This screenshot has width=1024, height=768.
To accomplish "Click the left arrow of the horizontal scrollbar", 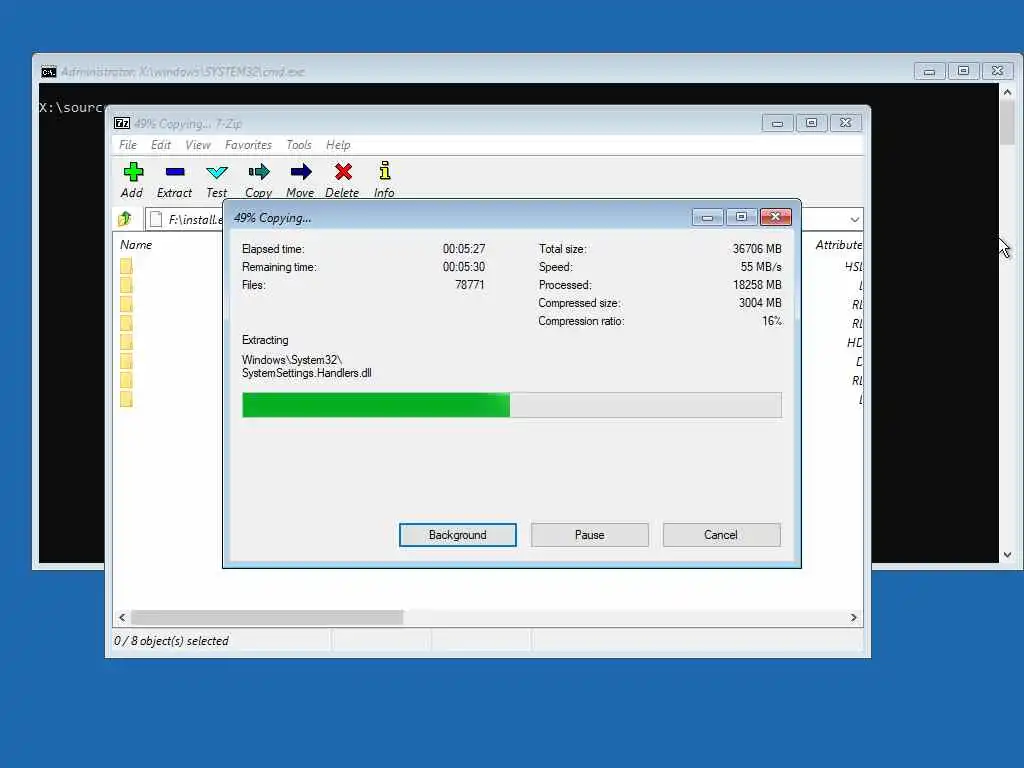I will tap(122, 617).
